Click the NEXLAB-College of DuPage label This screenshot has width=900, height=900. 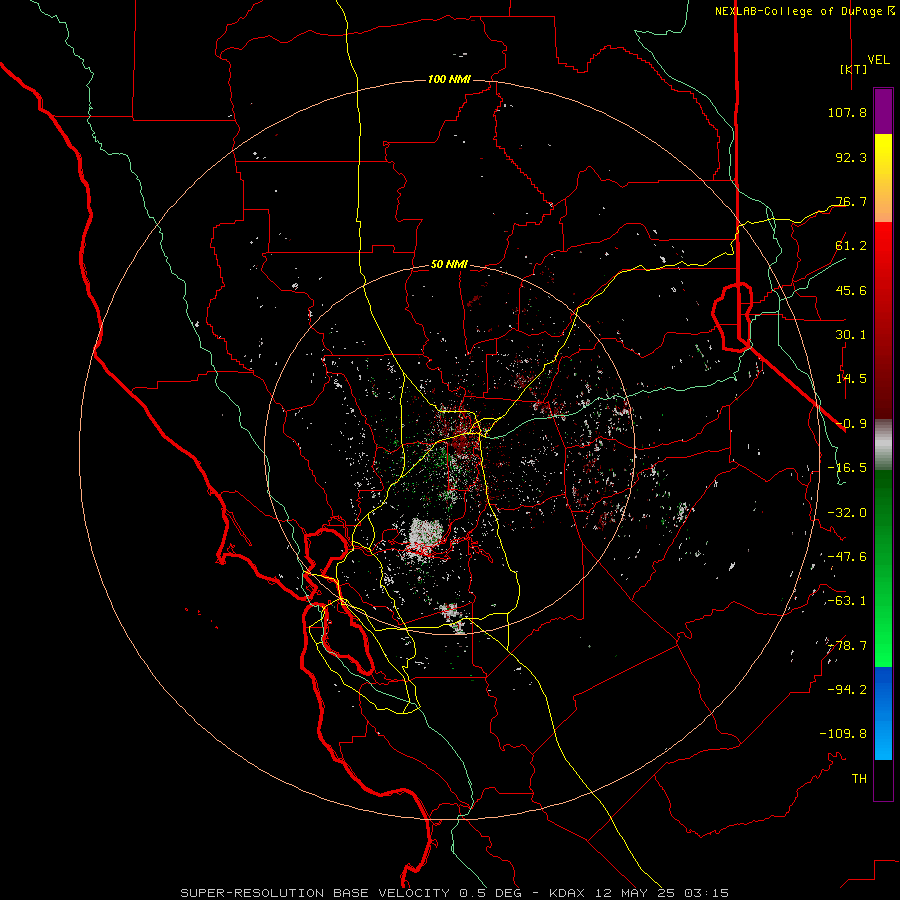click(x=804, y=11)
